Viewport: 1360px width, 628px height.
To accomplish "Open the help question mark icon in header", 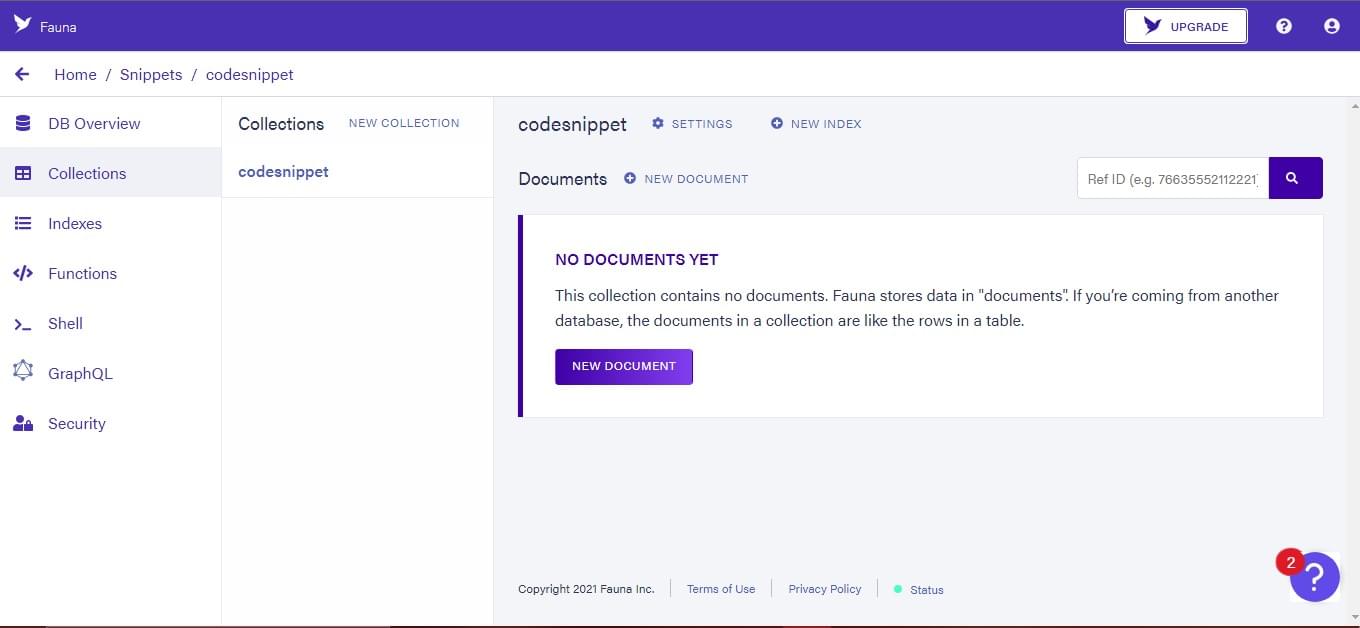I will pos(1284,26).
